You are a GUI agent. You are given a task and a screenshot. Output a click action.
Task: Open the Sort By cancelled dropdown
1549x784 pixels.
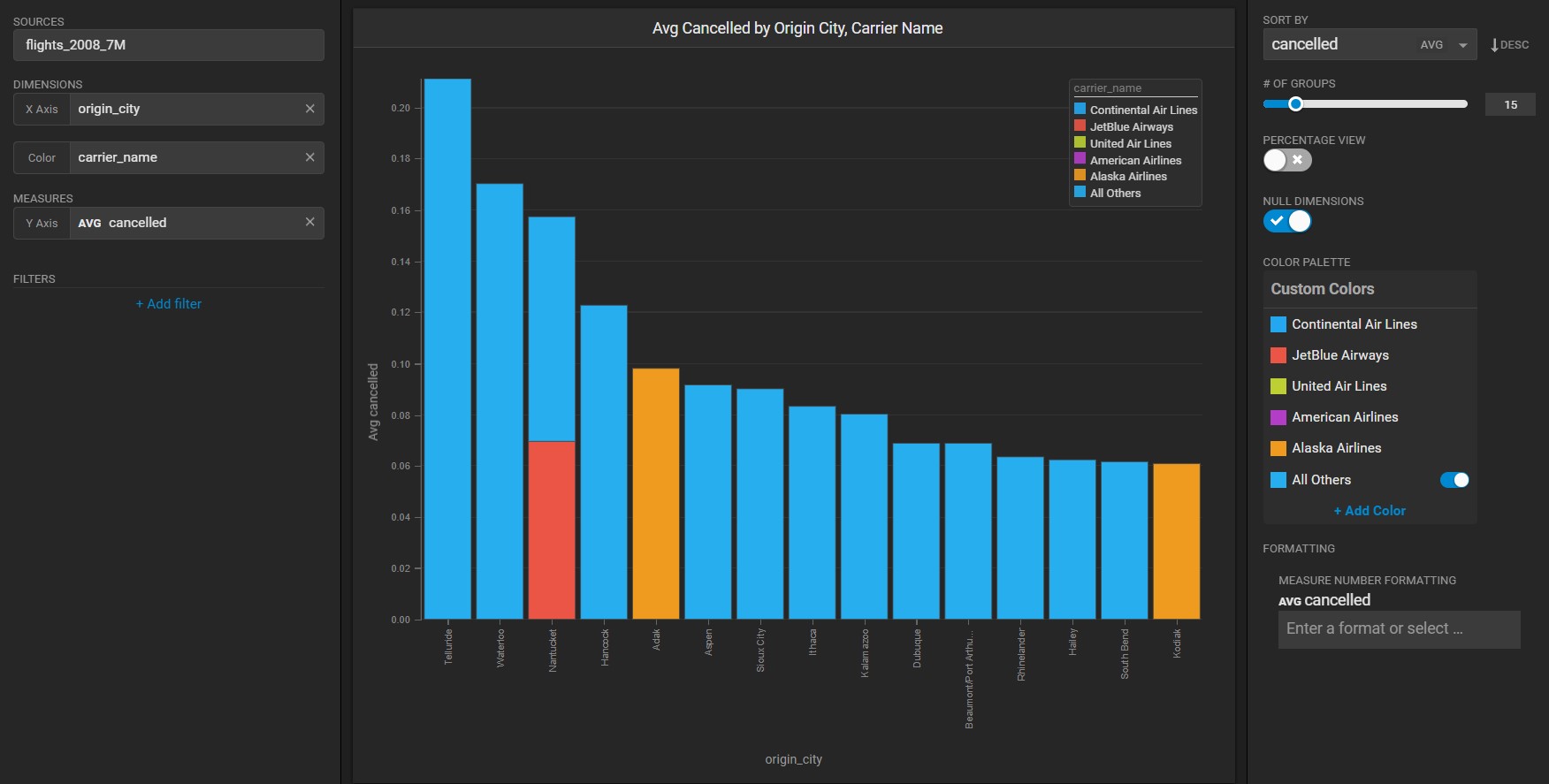pos(1369,44)
